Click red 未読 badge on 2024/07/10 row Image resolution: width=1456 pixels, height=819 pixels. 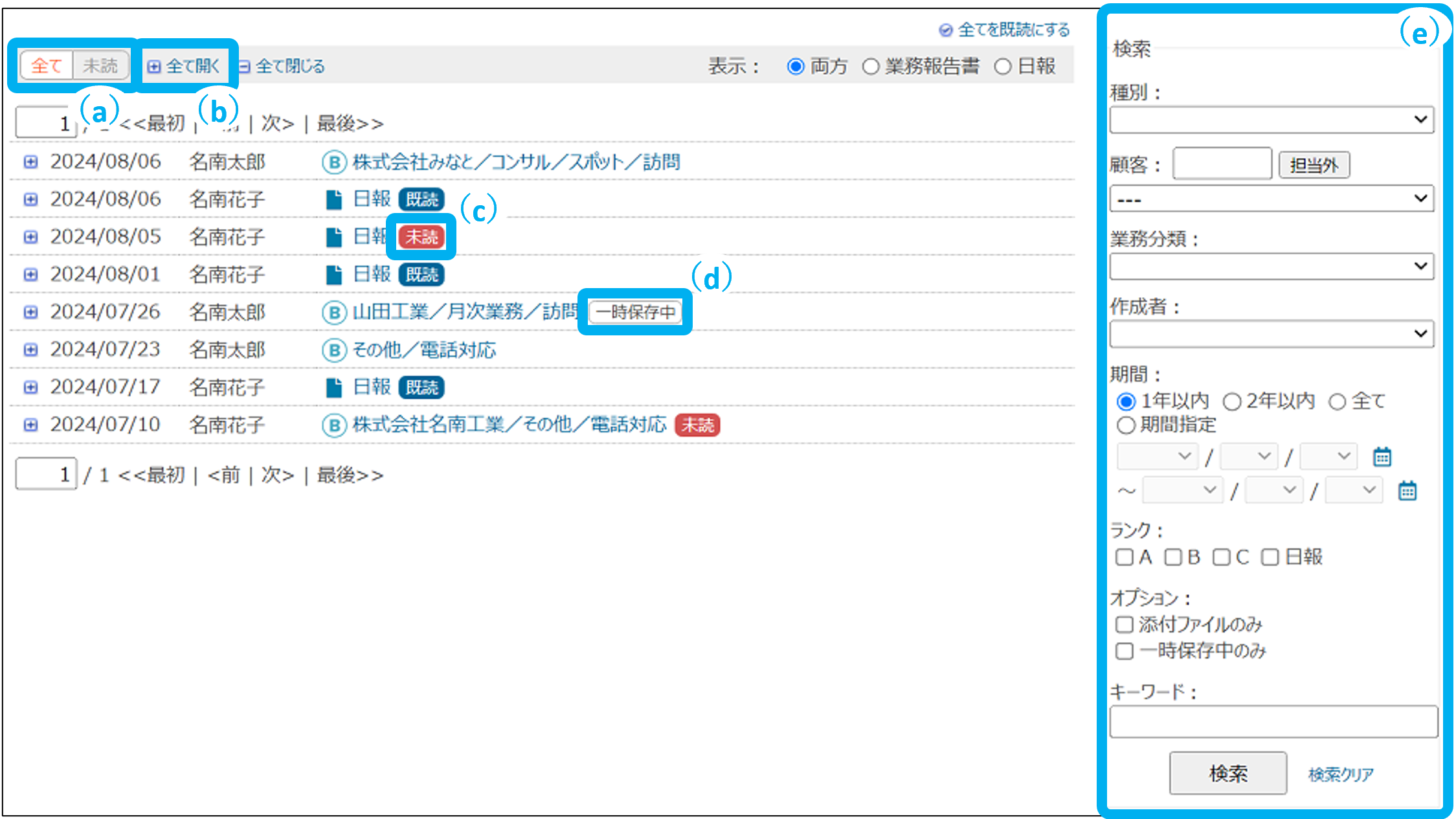(697, 425)
